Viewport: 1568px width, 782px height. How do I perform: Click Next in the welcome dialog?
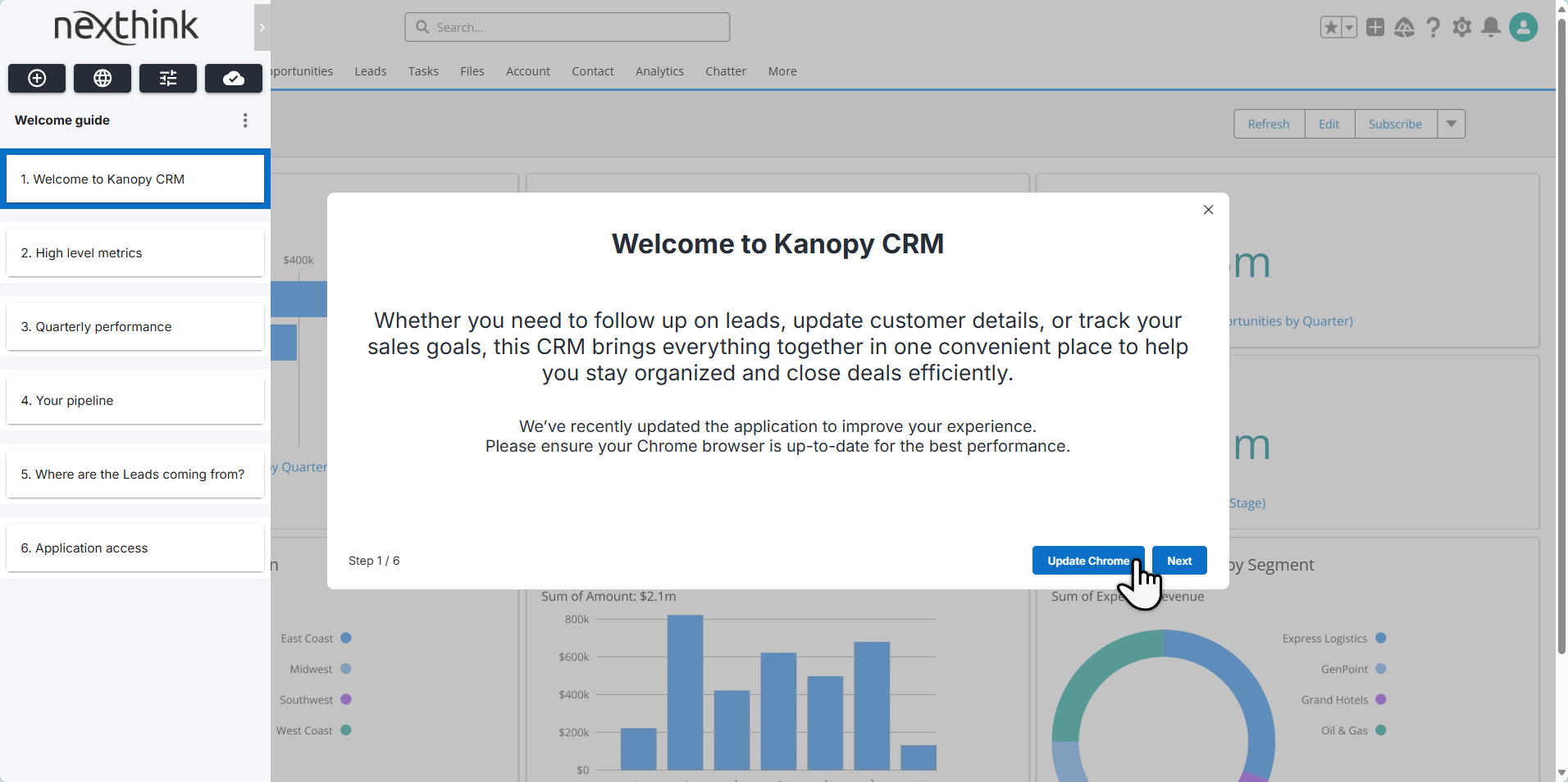(x=1178, y=561)
